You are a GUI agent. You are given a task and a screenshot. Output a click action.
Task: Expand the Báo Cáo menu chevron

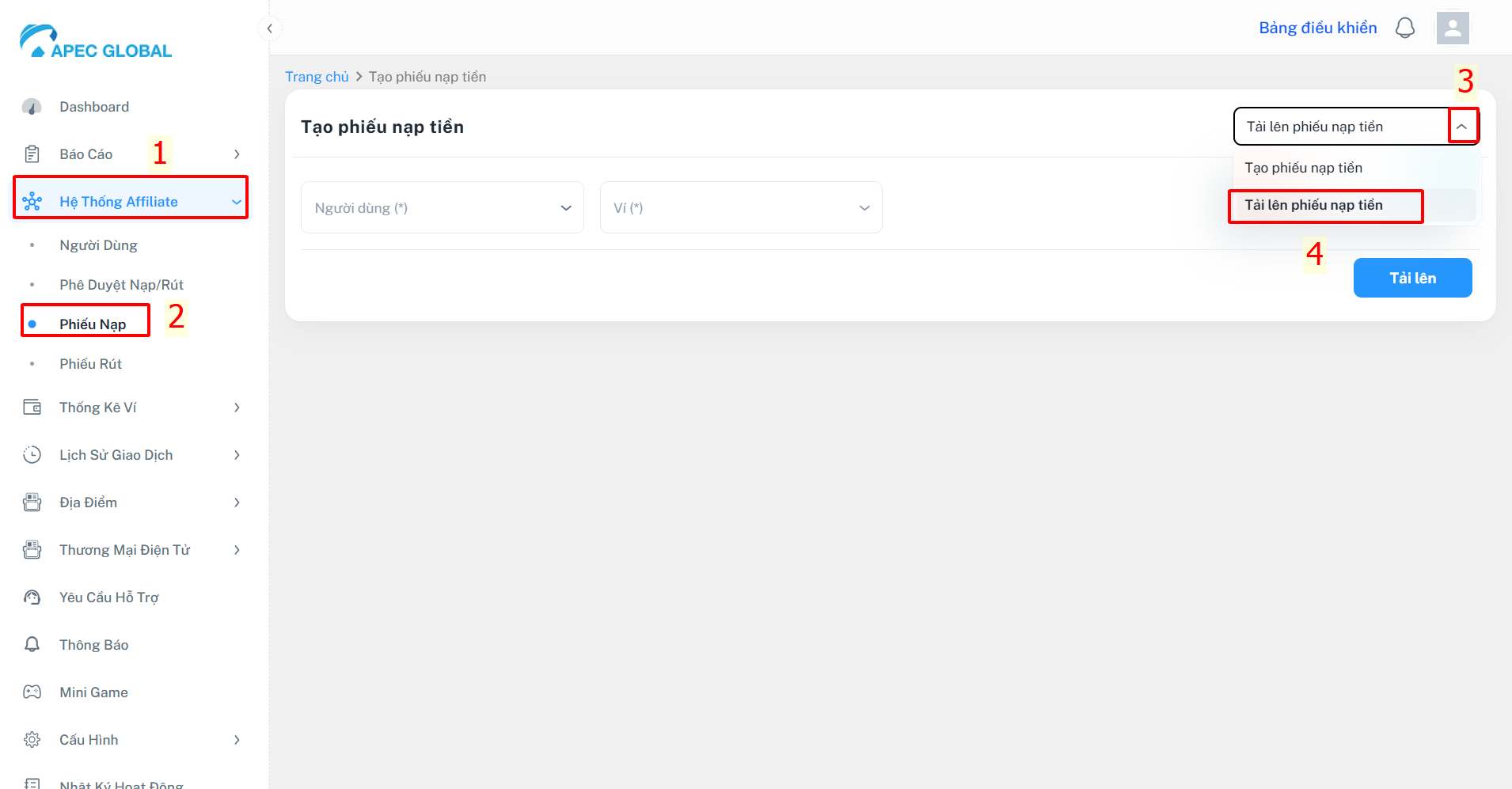point(237,154)
